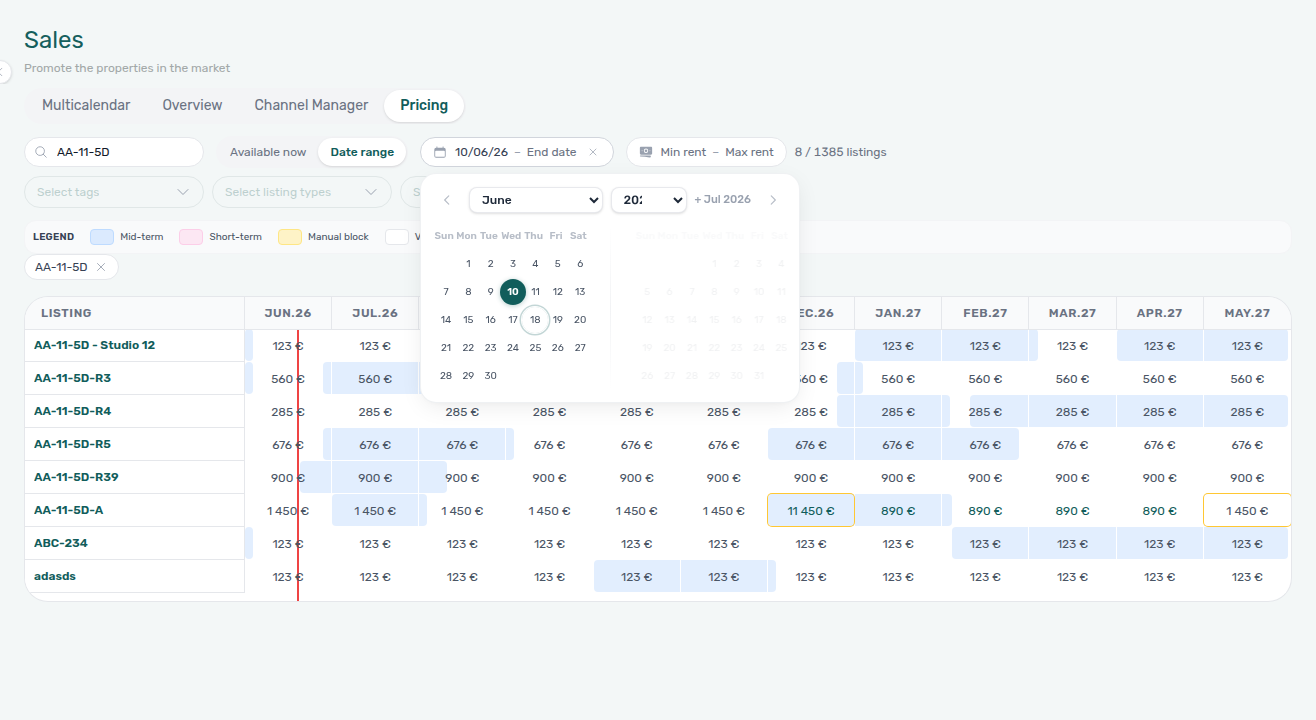Pick June 18 in calendar

point(535,320)
